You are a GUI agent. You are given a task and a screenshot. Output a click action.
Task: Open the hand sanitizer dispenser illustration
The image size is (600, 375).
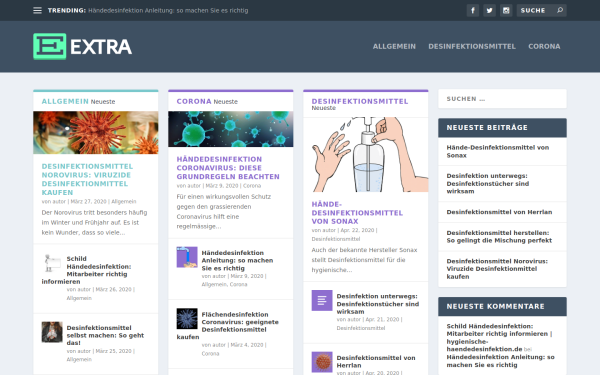tap(366, 155)
